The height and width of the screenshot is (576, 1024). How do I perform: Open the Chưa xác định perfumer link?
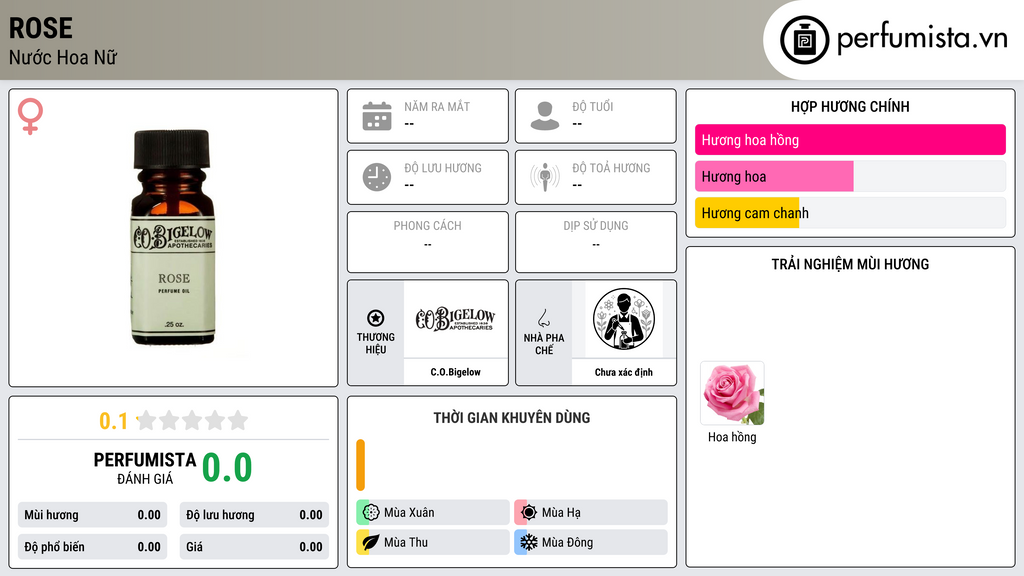pos(624,372)
